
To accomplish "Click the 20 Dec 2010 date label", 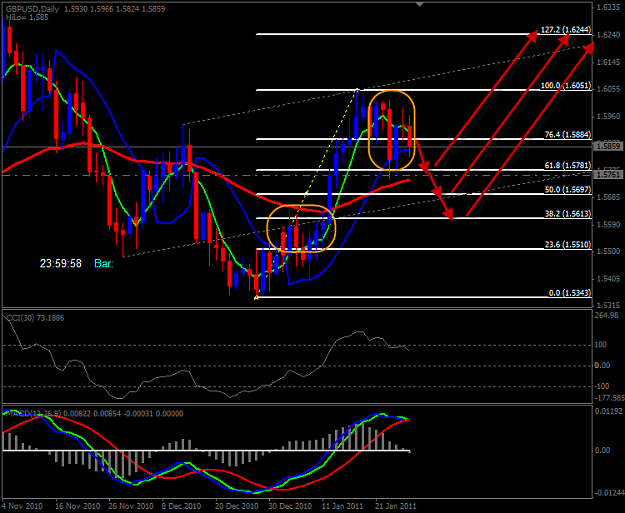I will tap(238, 506).
